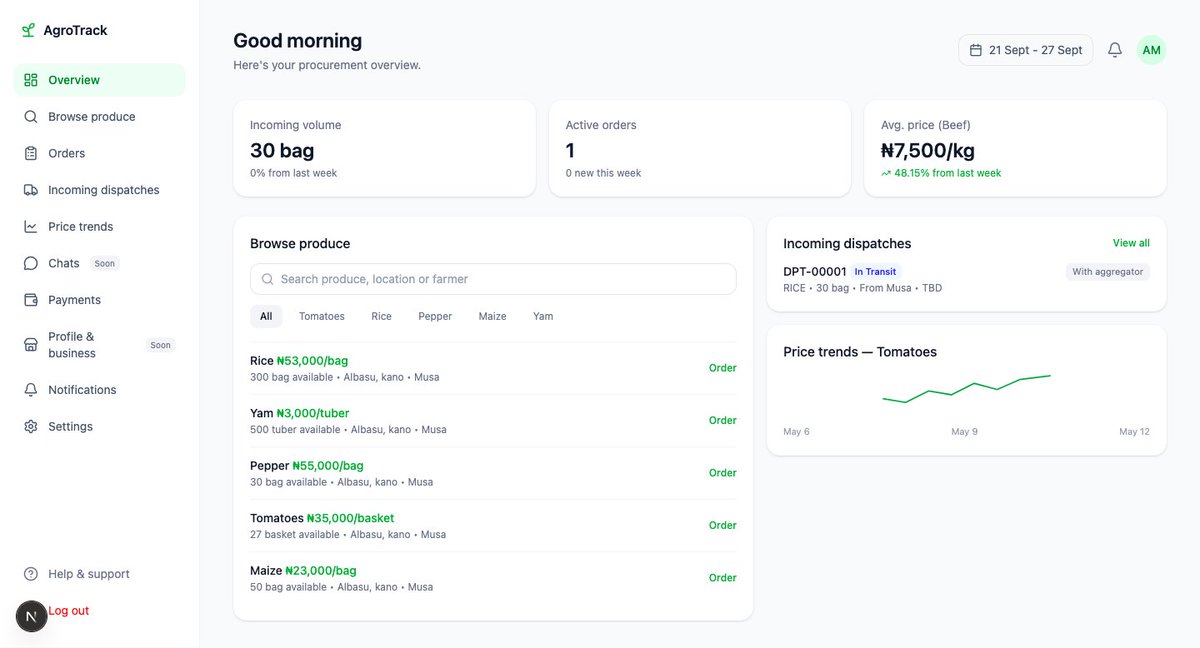Filter produce by Tomatoes
The width and height of the screenshot is (1200, 648).
tap(322, 316)
